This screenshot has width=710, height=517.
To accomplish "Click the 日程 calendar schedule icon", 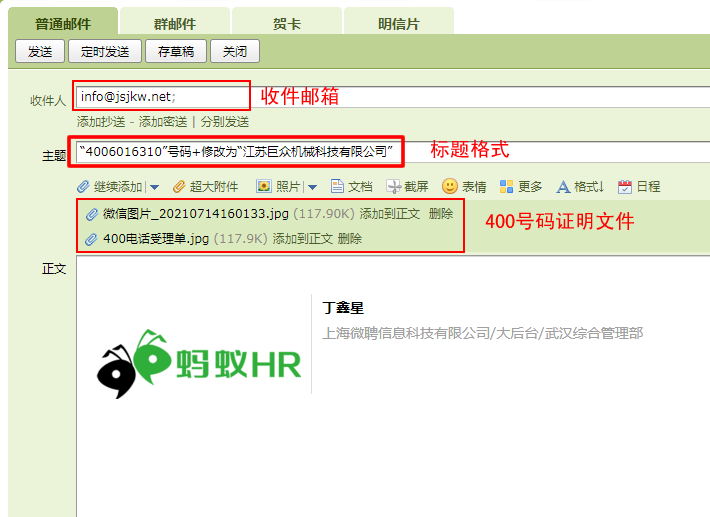I will coord(625,187).
